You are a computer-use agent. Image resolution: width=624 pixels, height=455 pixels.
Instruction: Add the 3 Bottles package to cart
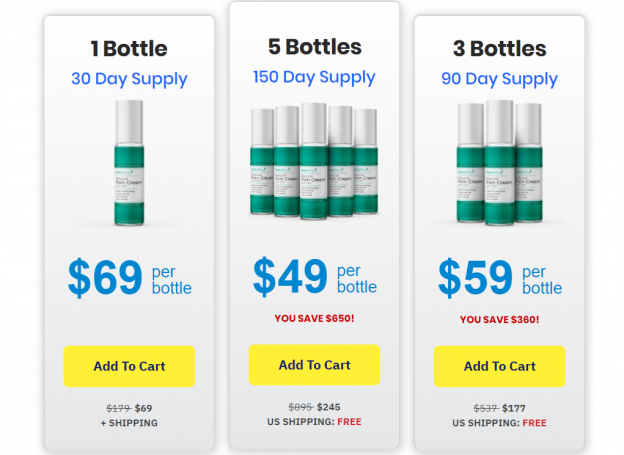pyautogui.click(x=499, y=366)
